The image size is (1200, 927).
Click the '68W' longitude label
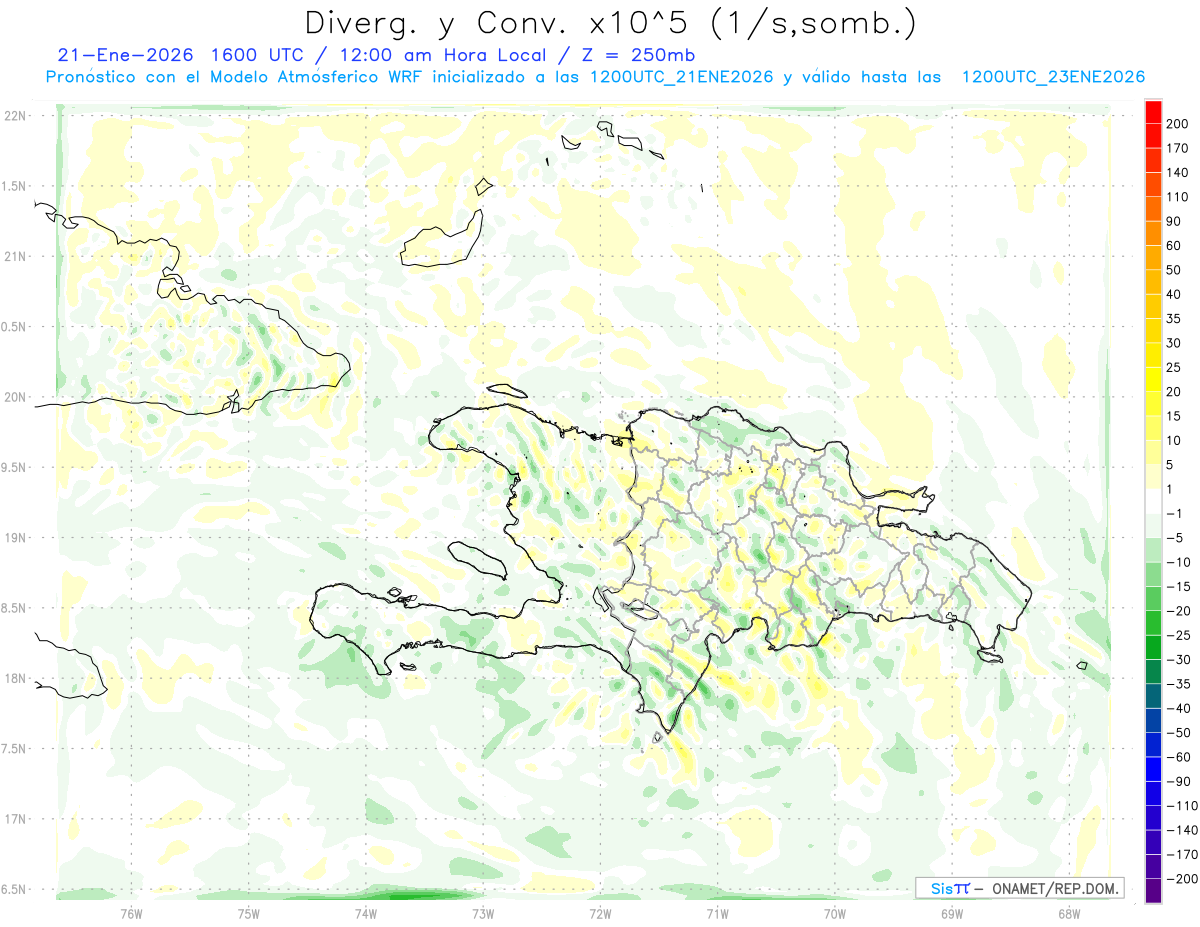[1069, 914]
